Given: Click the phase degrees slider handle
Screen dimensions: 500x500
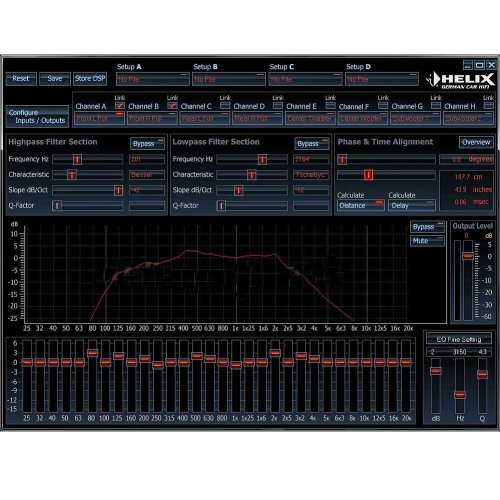Looking at the screenshot, I should 342,159.
